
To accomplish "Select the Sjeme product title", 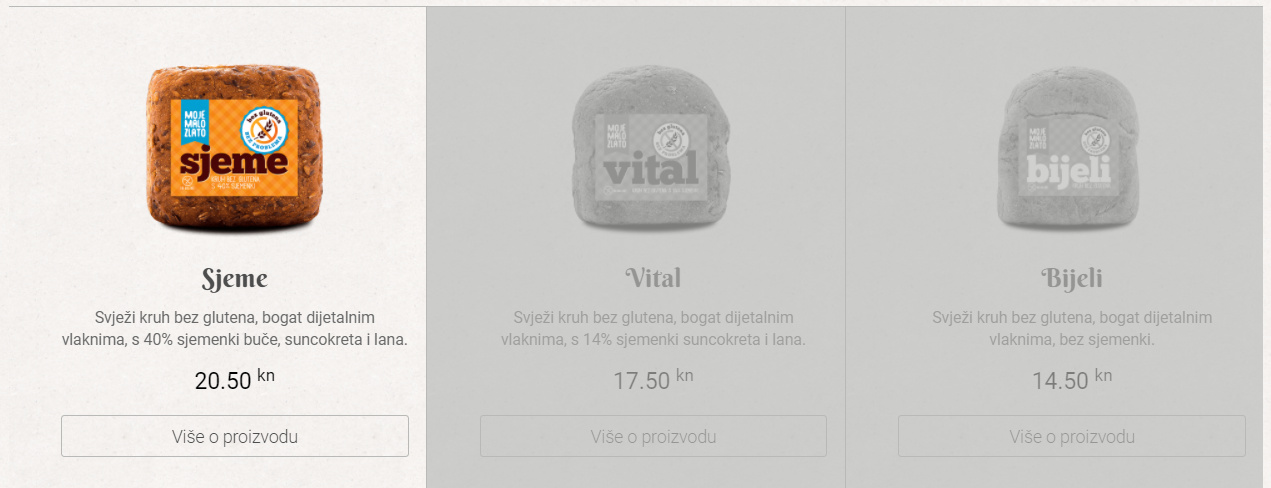I will tap(235, 277).
